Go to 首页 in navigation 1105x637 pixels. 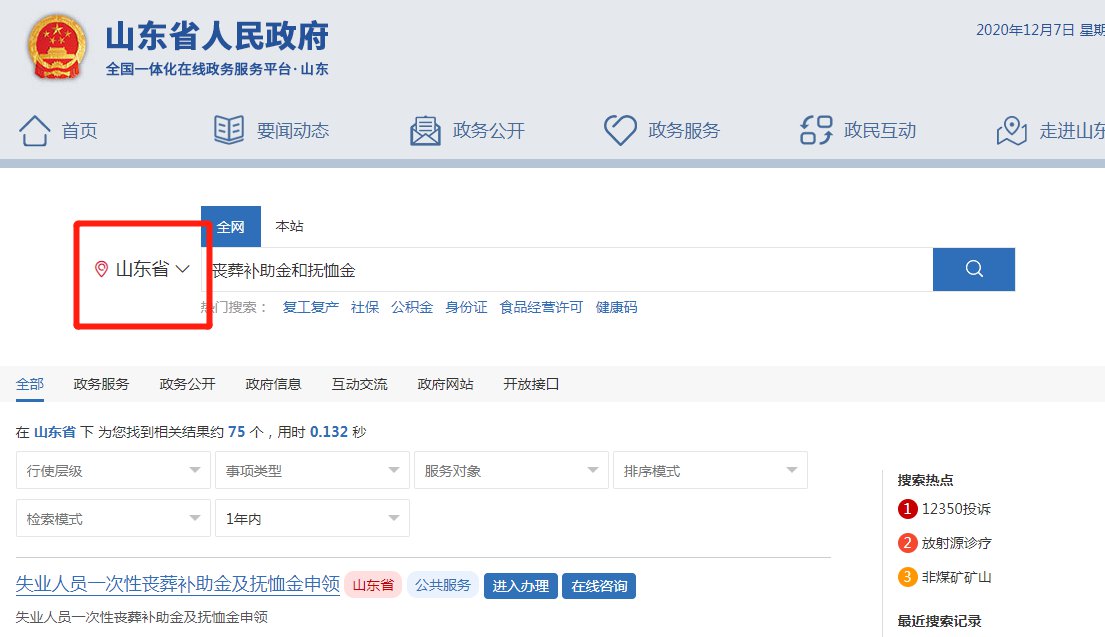tap(80, 130)
